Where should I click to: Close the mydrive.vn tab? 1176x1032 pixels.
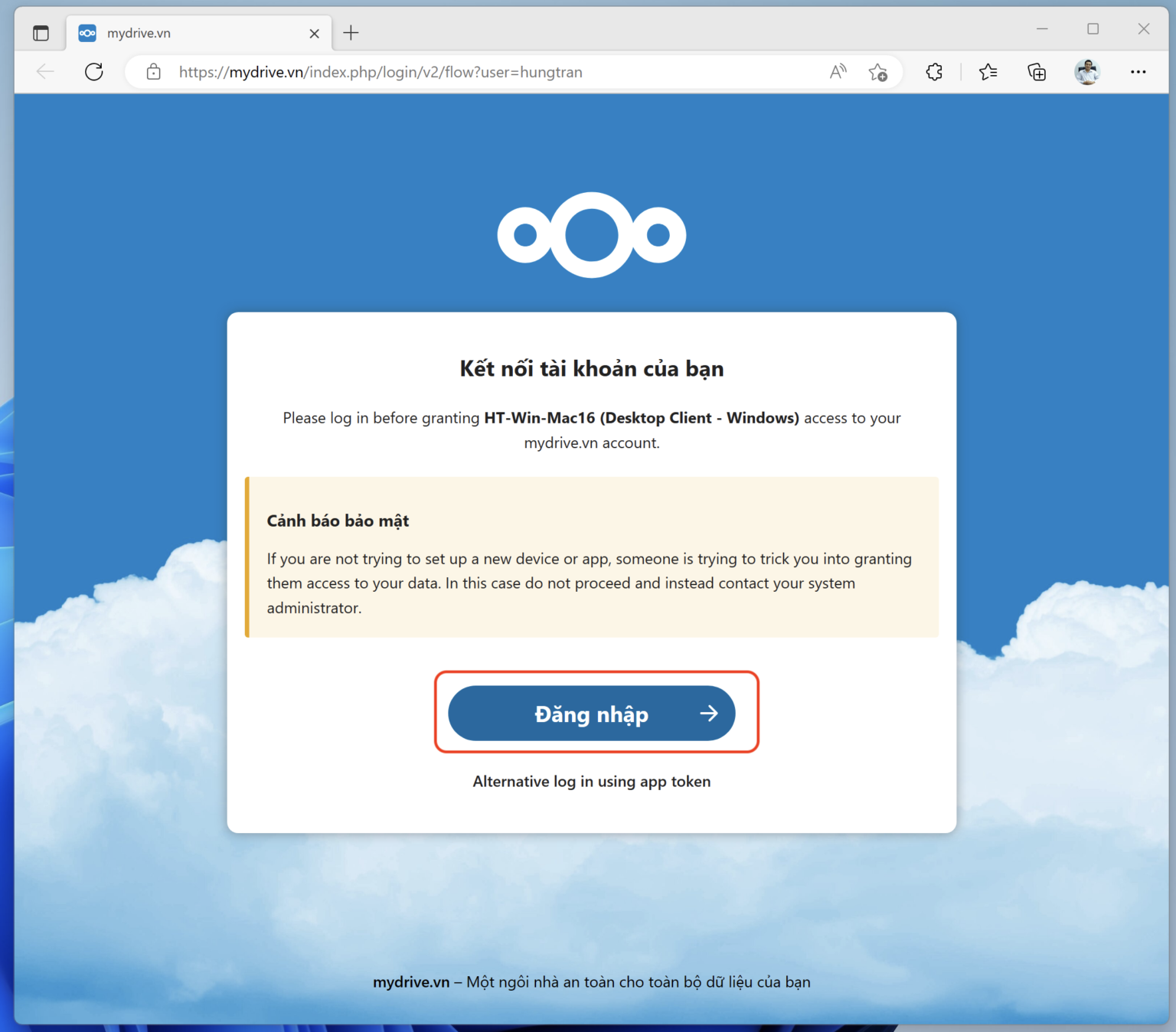point(314,33)
